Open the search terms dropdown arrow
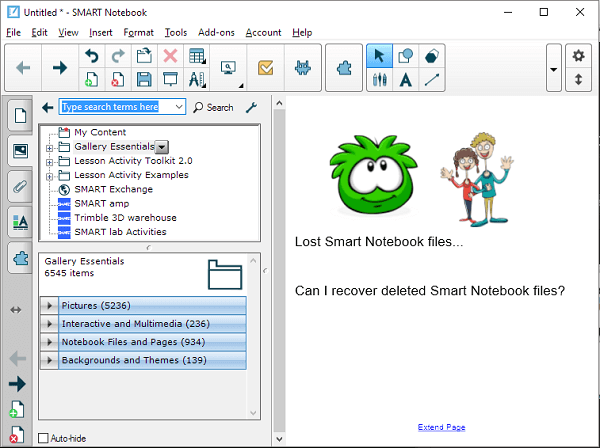The width and height of the screenshot is (600, 448). click(x=179, y=107)
